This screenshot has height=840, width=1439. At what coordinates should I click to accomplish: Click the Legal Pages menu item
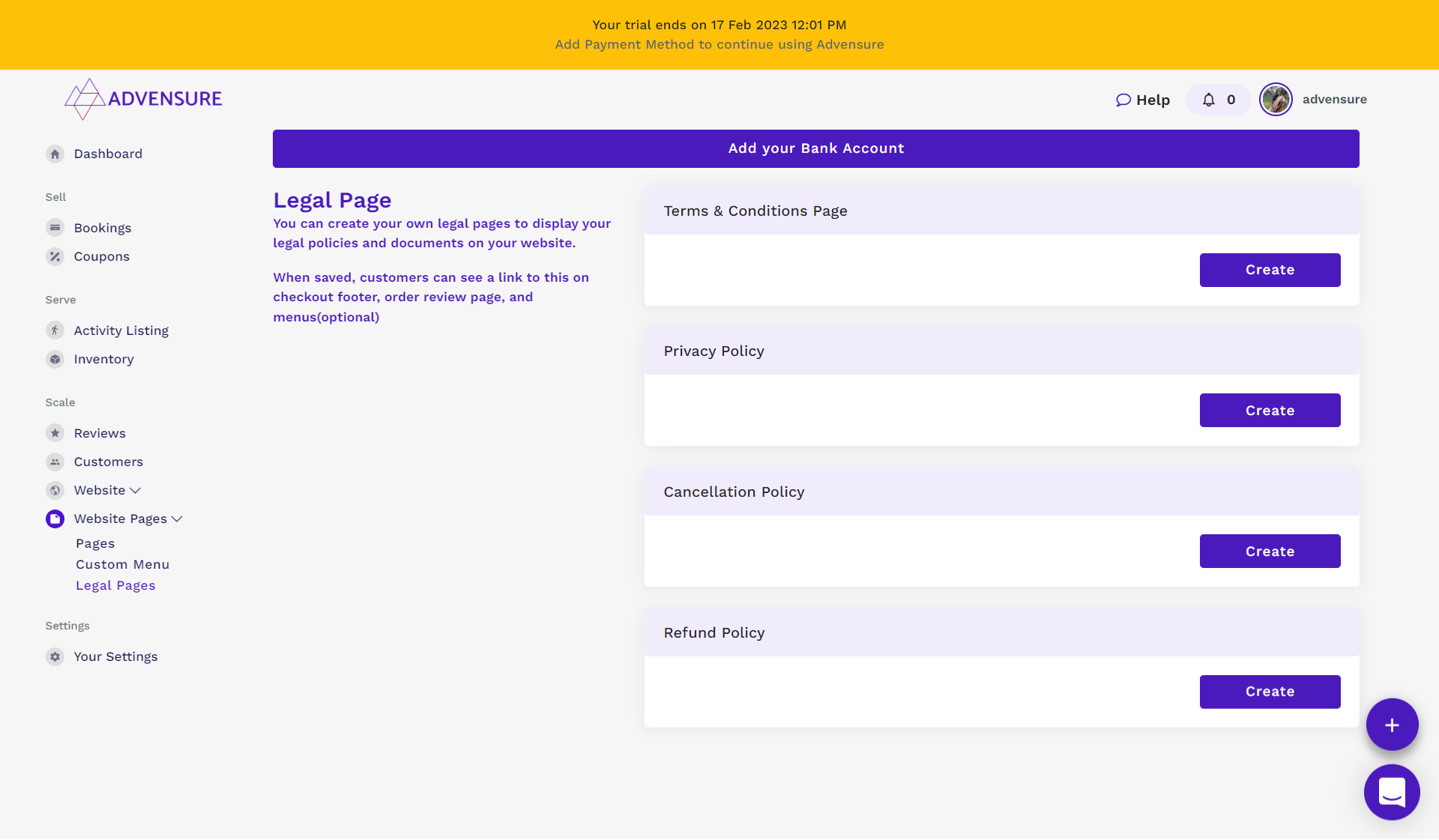coord(115,585)
